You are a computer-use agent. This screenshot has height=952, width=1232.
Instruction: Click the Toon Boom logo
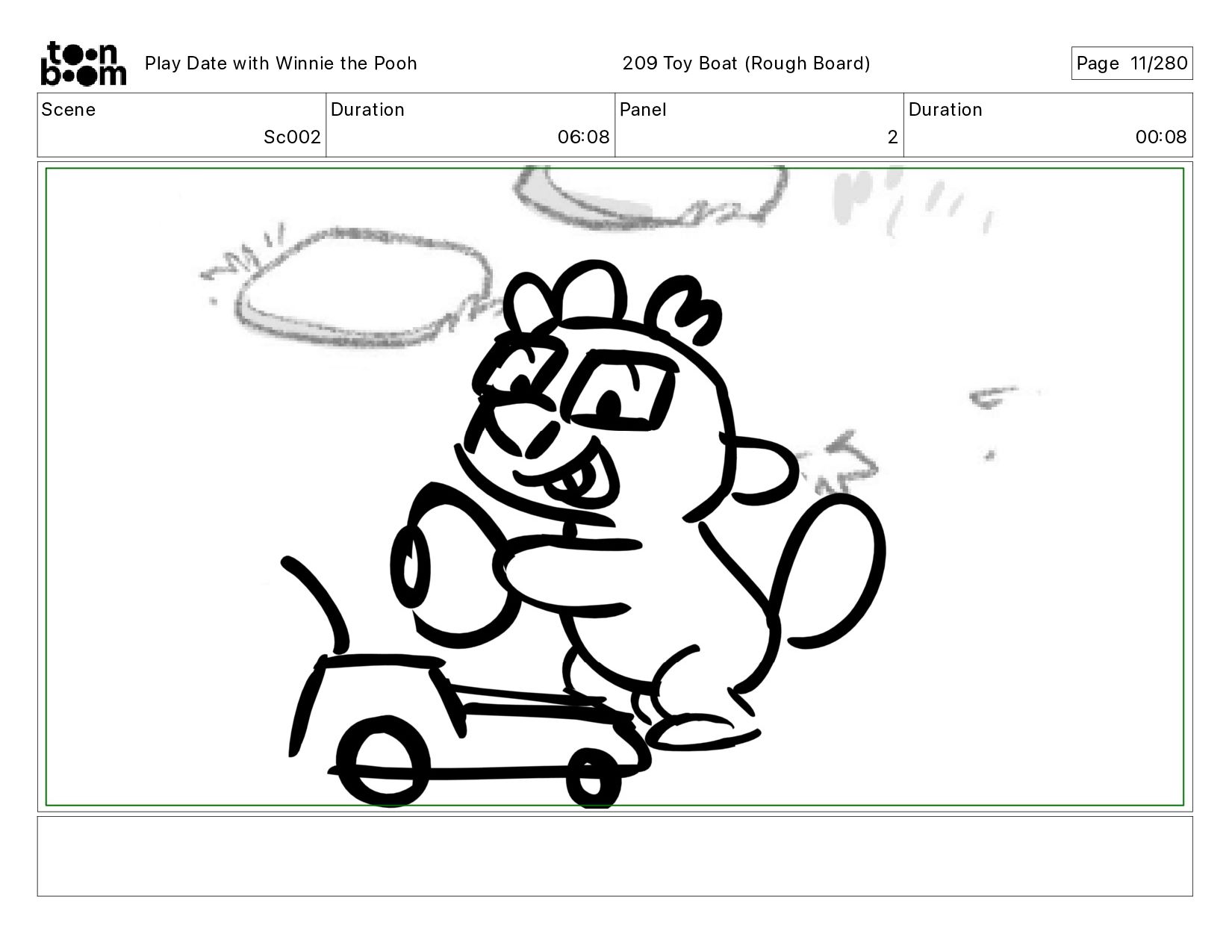(x=83, y=63)
